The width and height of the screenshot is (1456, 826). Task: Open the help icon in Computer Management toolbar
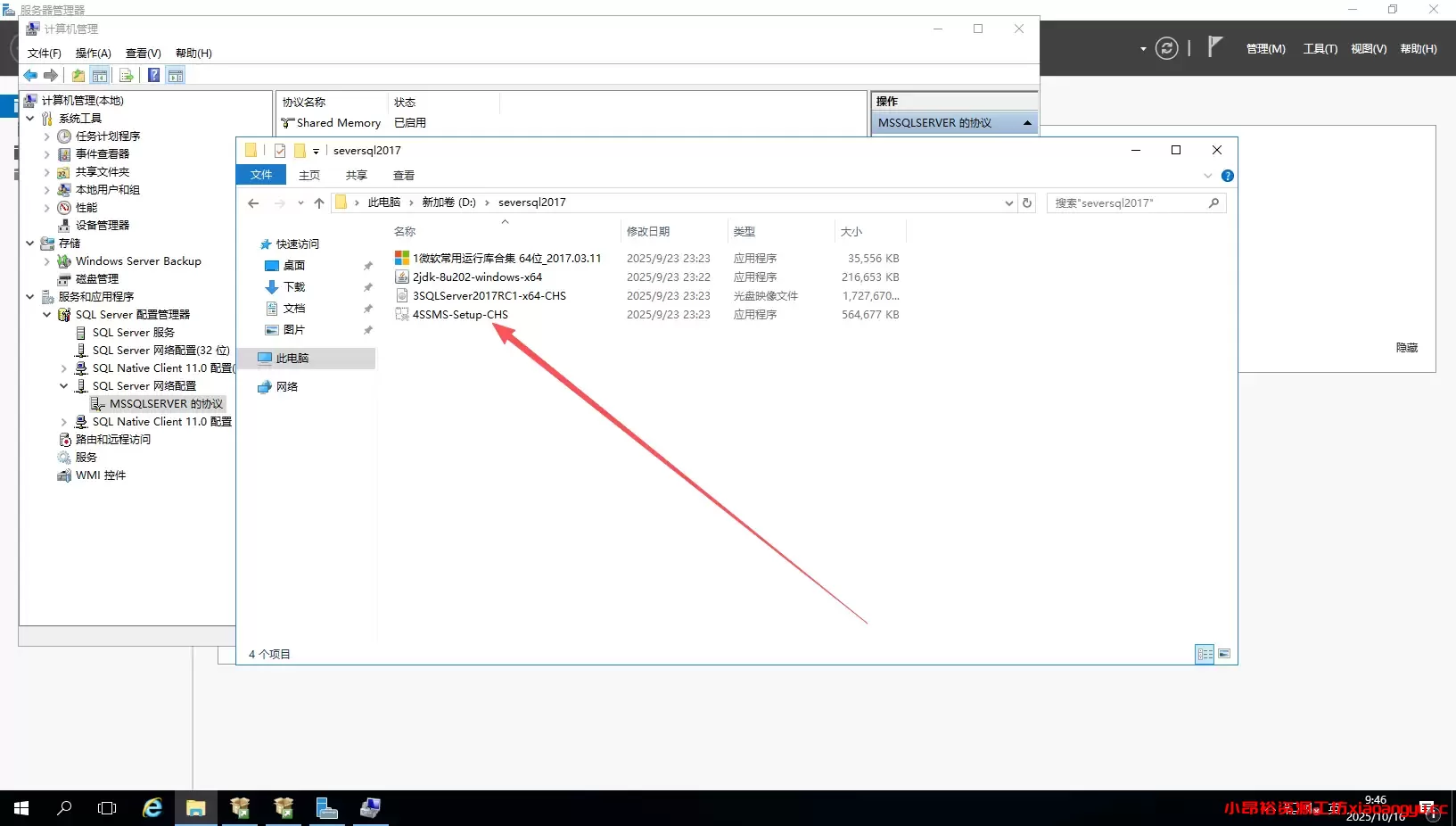[153, 75]
